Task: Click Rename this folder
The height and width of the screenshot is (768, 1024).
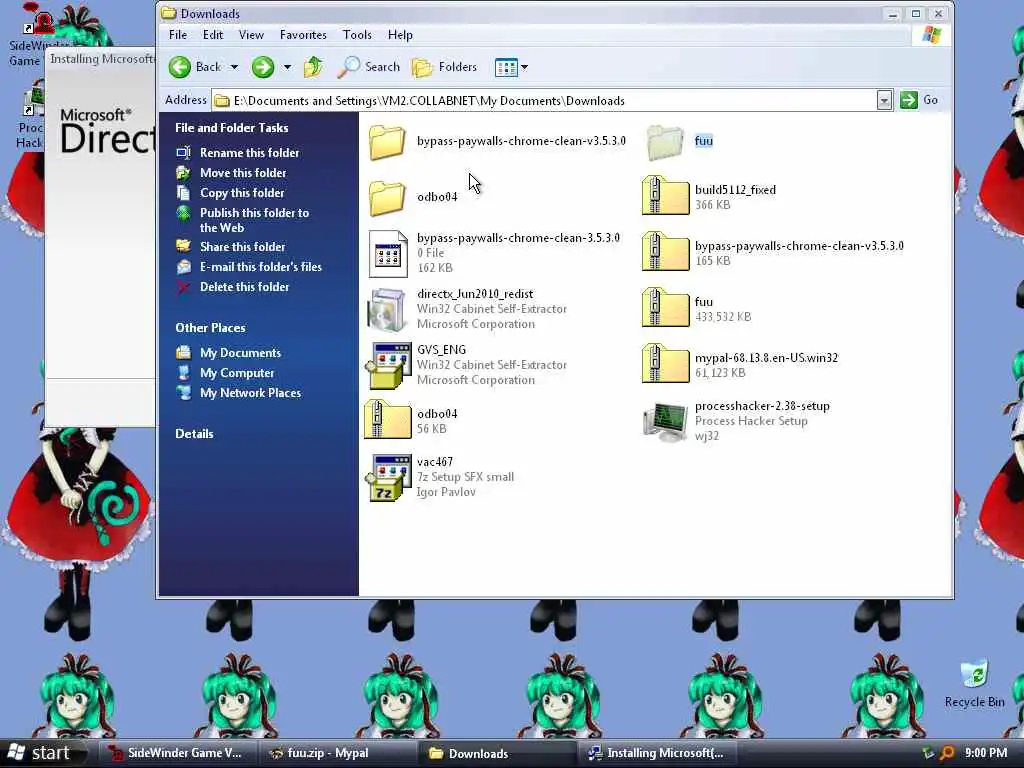Action: point(249,153)
